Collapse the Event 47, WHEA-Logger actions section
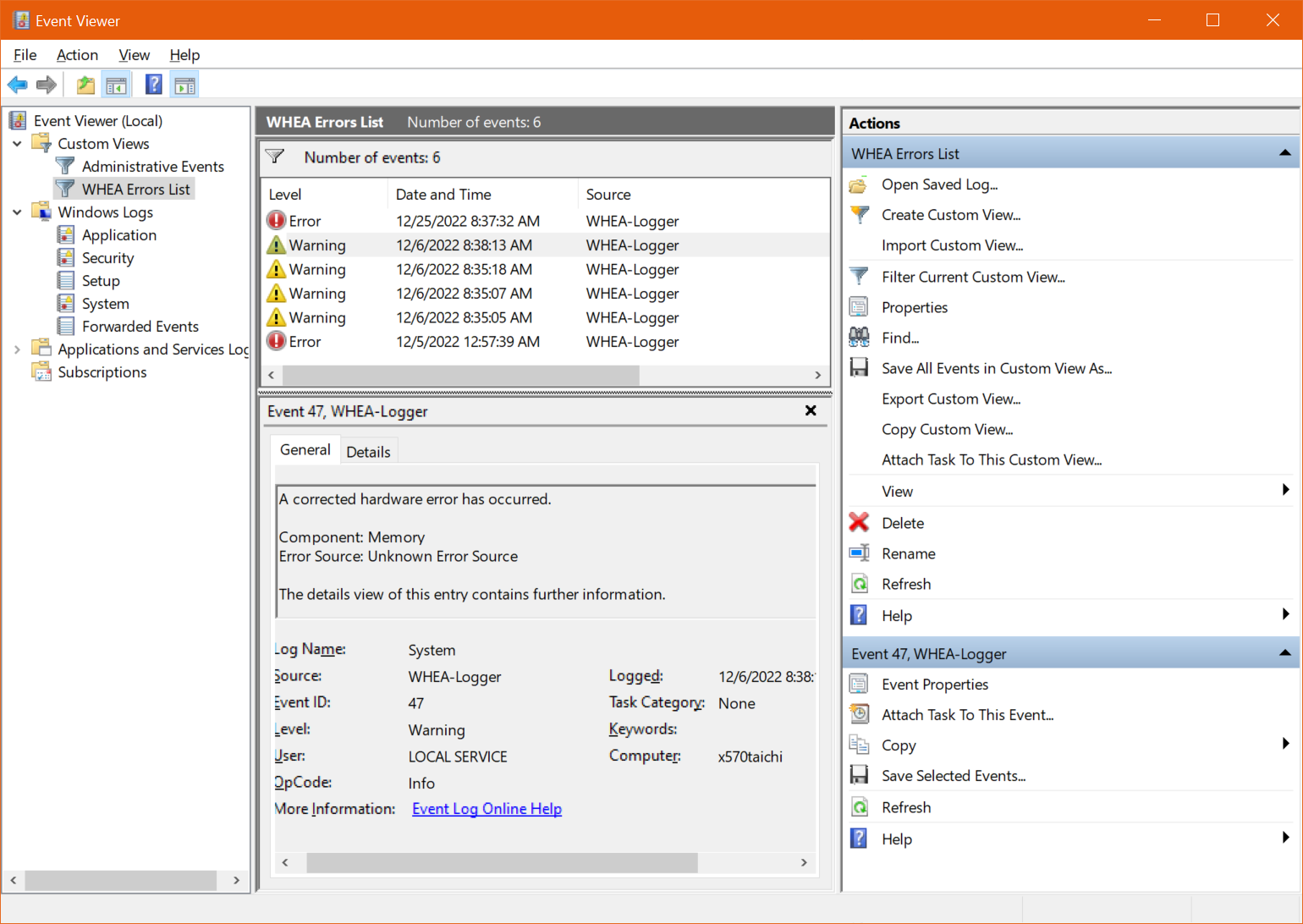1303x924 pixels. tap(1285, 653)
